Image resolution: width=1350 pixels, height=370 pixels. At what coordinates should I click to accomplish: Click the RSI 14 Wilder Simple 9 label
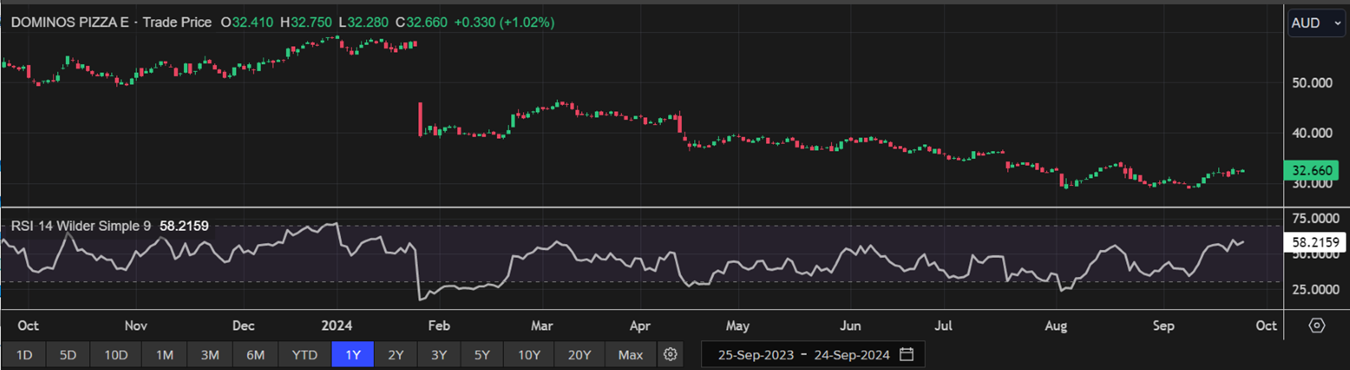click(80, 227)
